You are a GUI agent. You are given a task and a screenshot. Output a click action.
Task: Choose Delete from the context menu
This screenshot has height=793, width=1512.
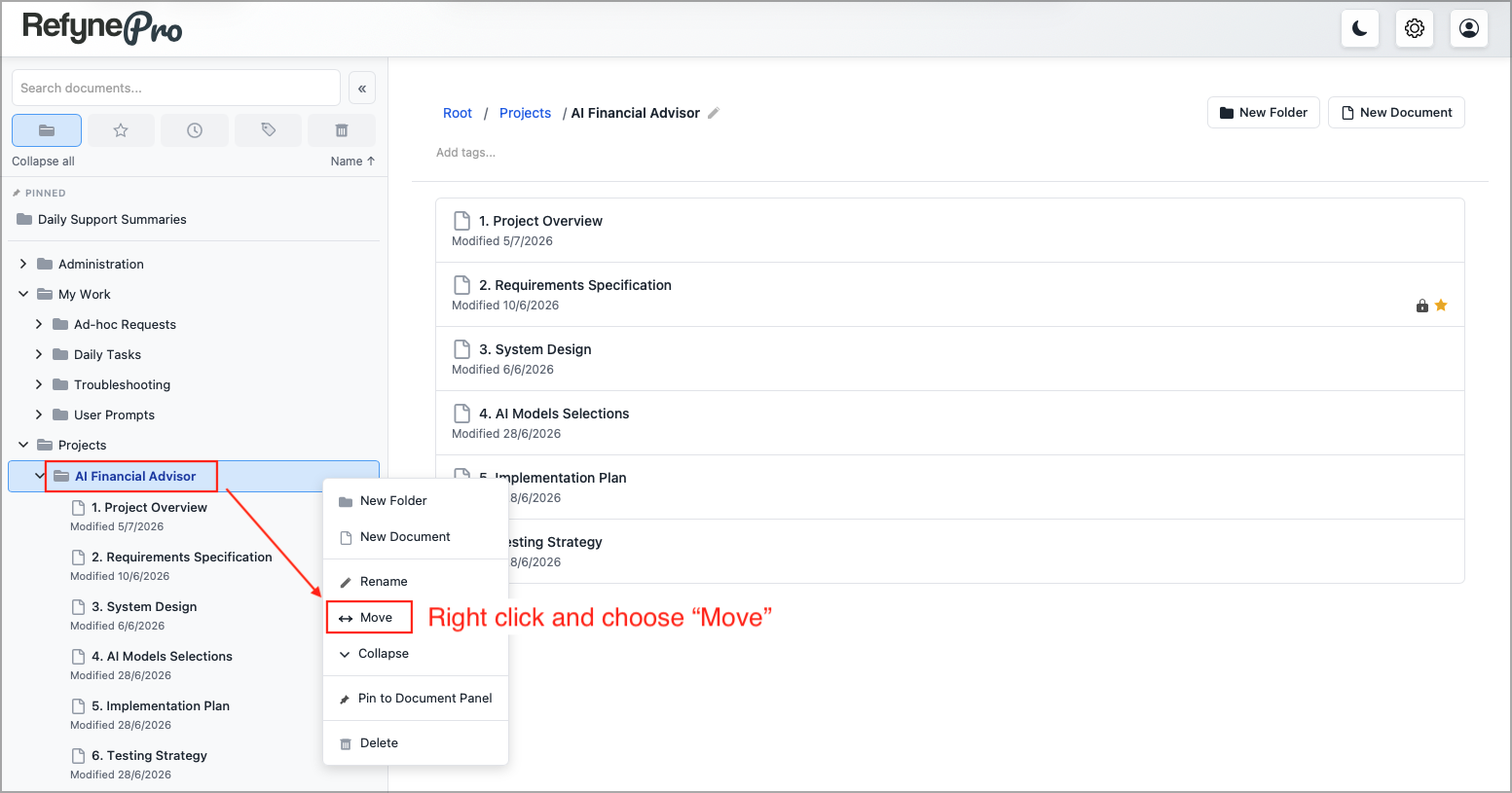coord(416,743)
